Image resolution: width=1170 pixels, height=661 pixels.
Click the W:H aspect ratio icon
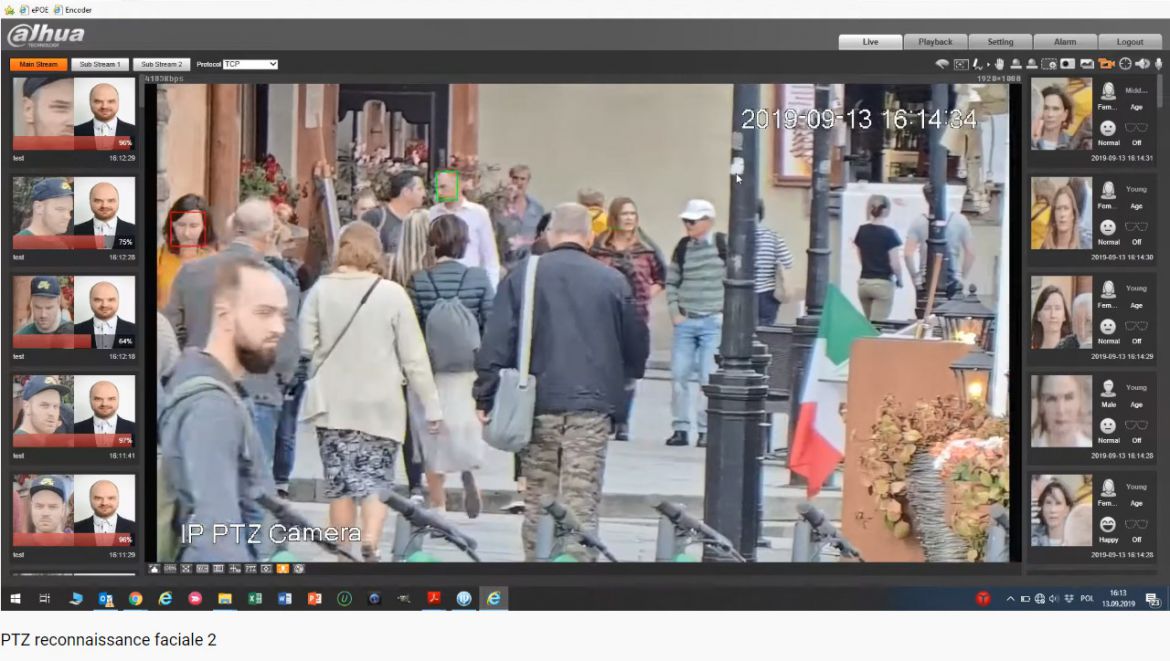click(x=202, y=568)
